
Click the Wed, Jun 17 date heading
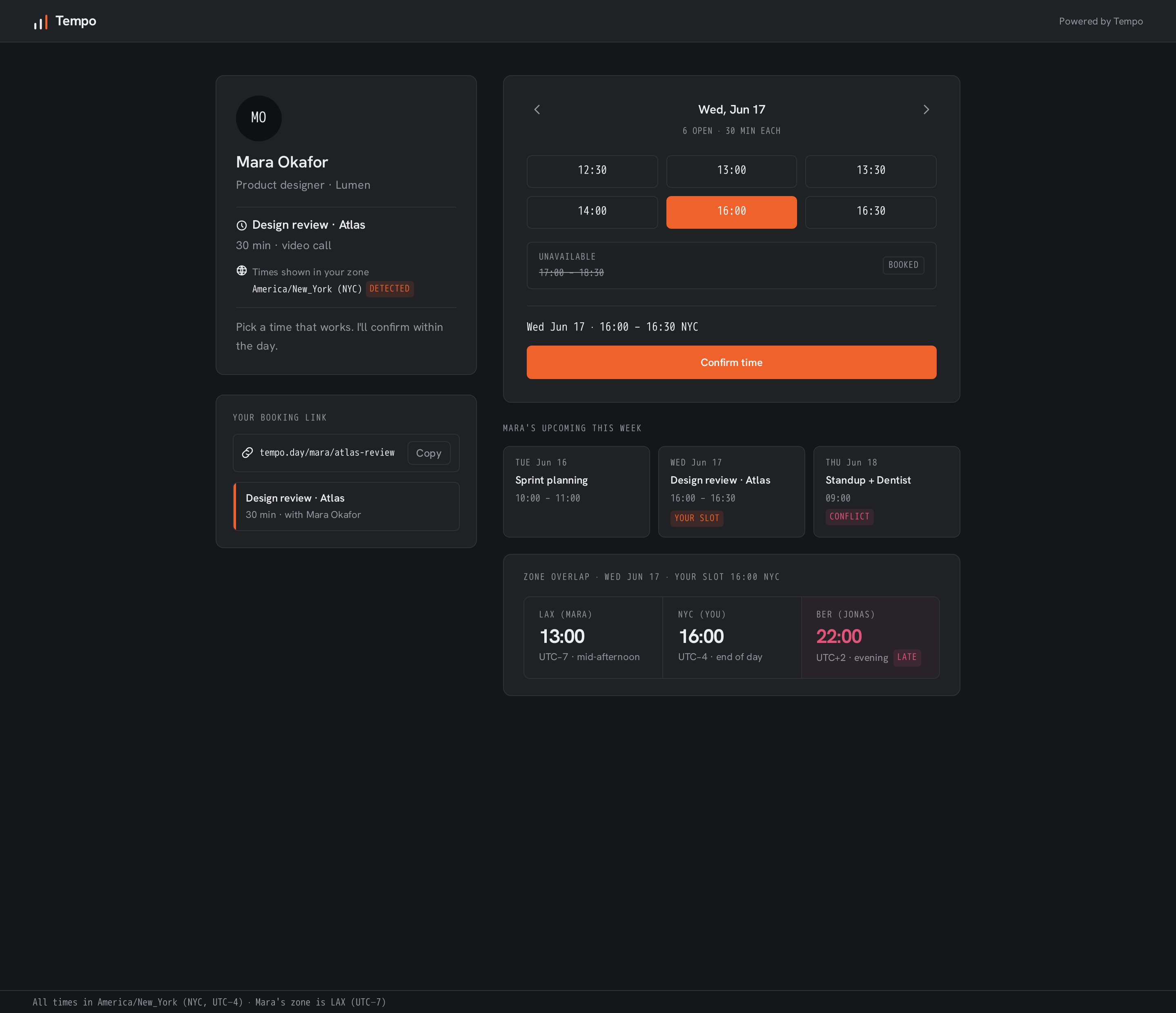[732, 109]
